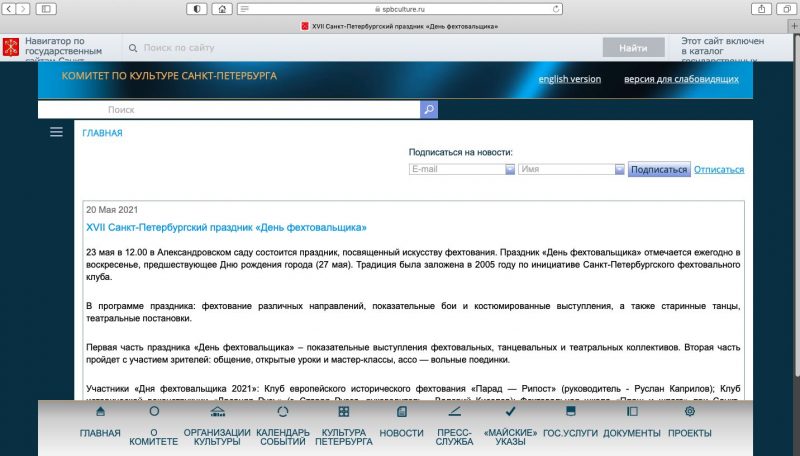Click the Отписаться link

[x=719, y=169]
